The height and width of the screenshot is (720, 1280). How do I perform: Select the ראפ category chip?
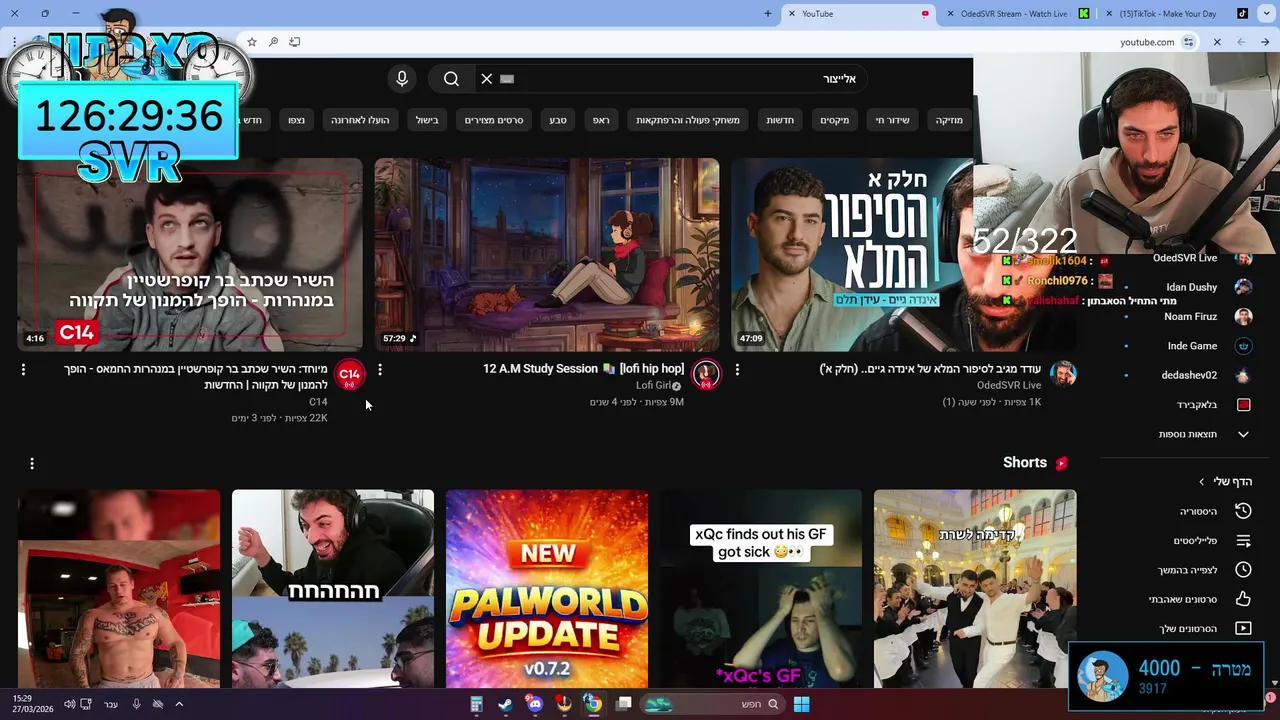601,120
